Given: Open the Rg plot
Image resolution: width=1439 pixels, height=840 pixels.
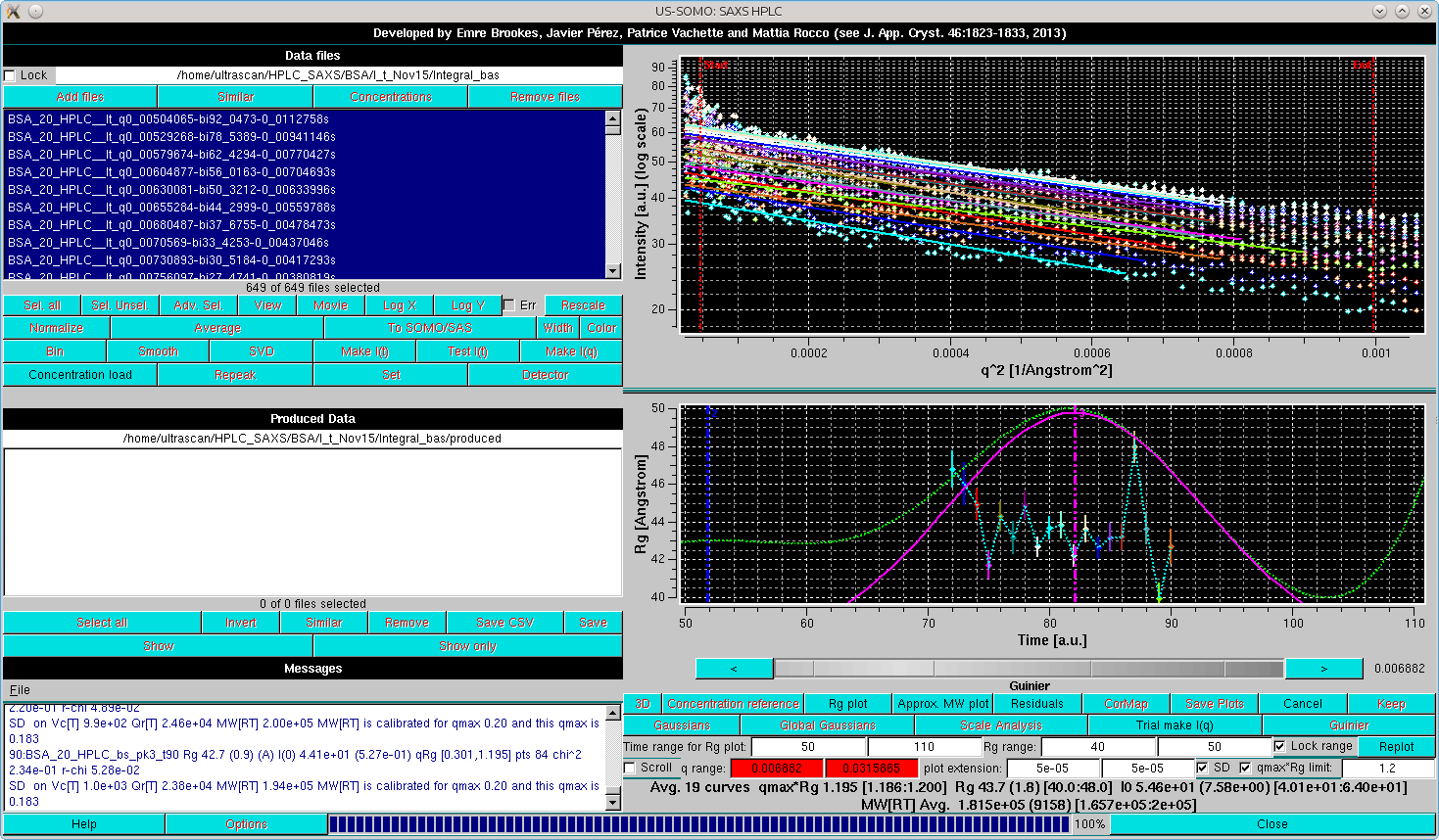Looking at the screenshot, I should [x=848, y=704].
